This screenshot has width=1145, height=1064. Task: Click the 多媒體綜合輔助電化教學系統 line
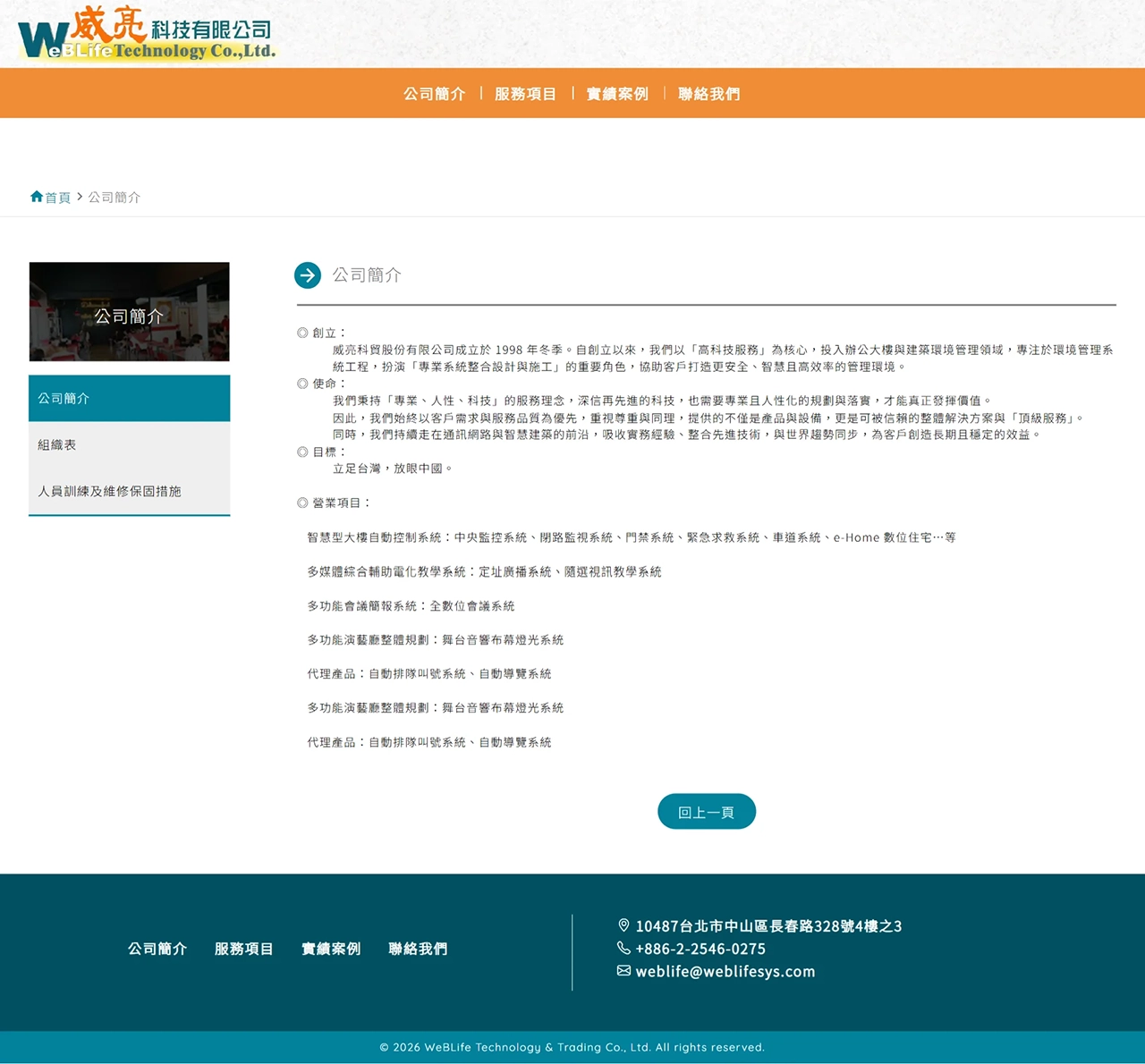484,571
